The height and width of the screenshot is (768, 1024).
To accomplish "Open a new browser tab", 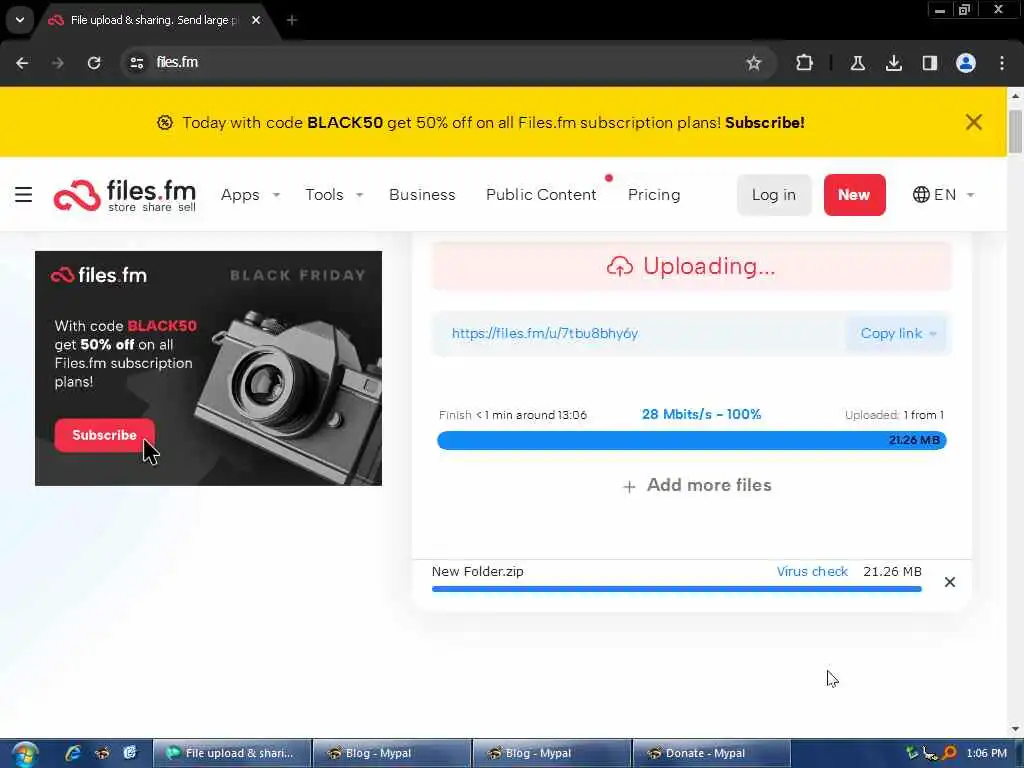I will (291, 20).
